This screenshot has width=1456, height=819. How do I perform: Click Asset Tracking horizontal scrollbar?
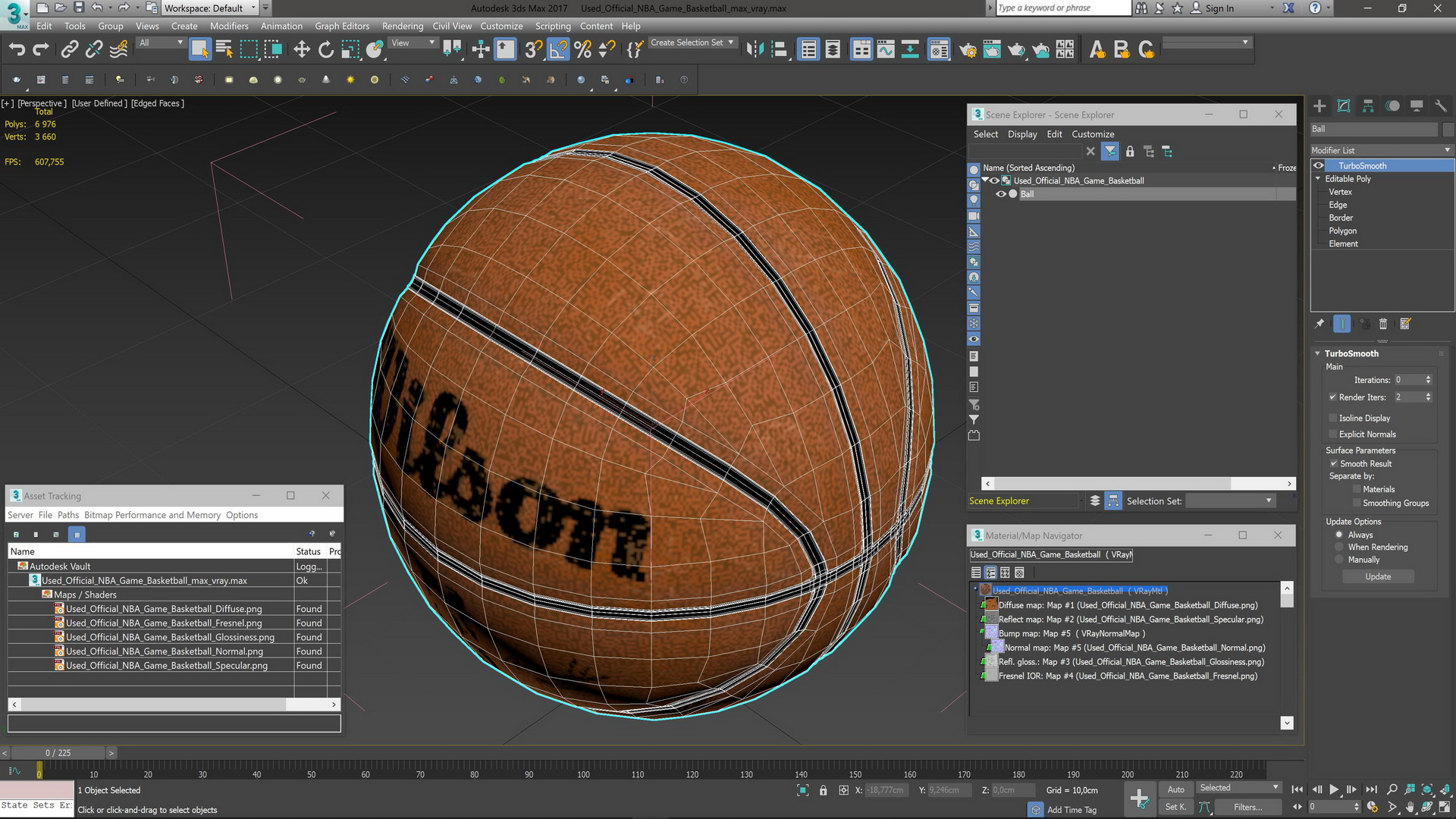tap(174, 704)
